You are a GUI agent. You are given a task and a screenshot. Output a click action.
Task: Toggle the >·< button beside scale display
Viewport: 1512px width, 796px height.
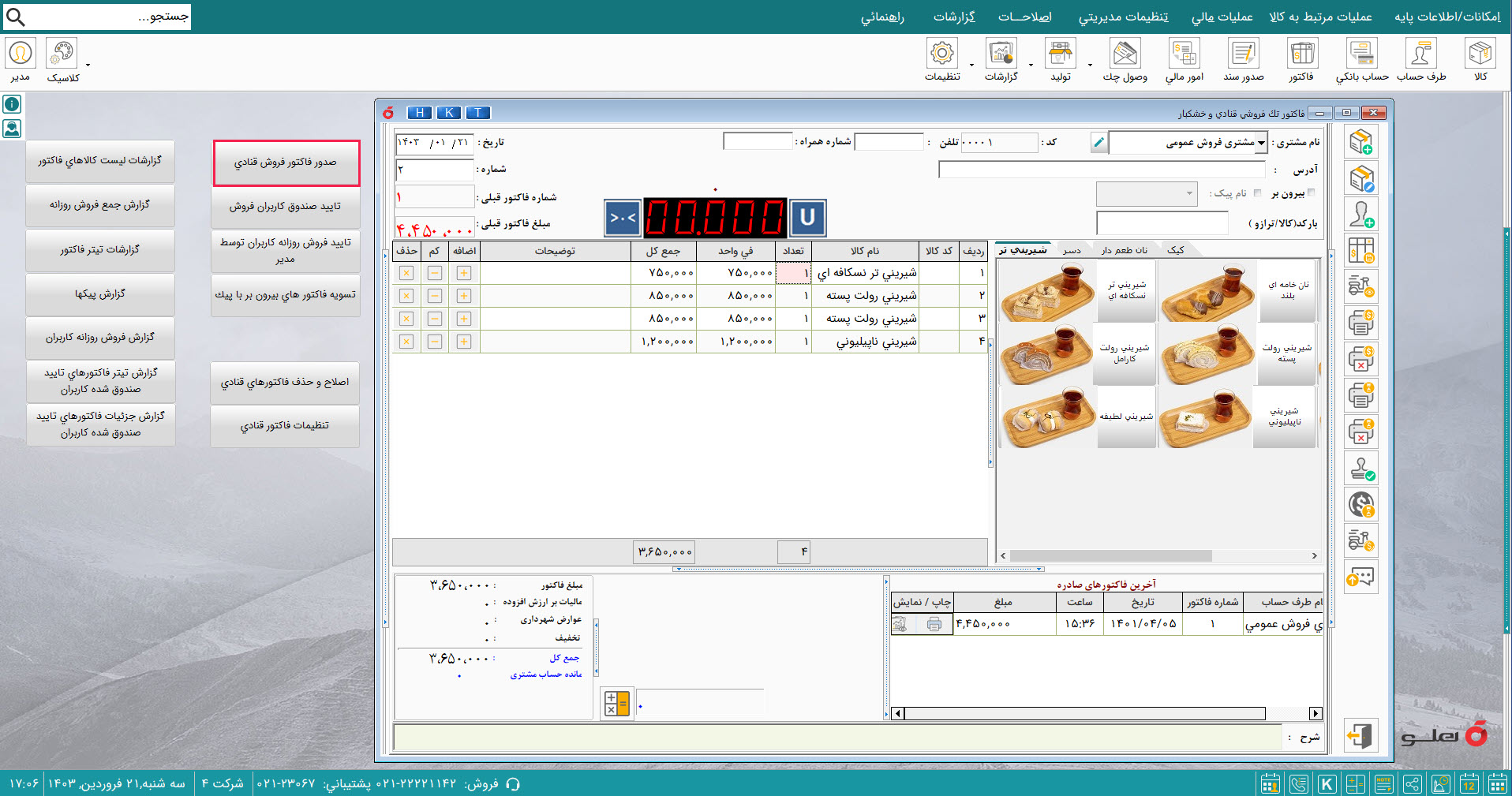[623, 218]
